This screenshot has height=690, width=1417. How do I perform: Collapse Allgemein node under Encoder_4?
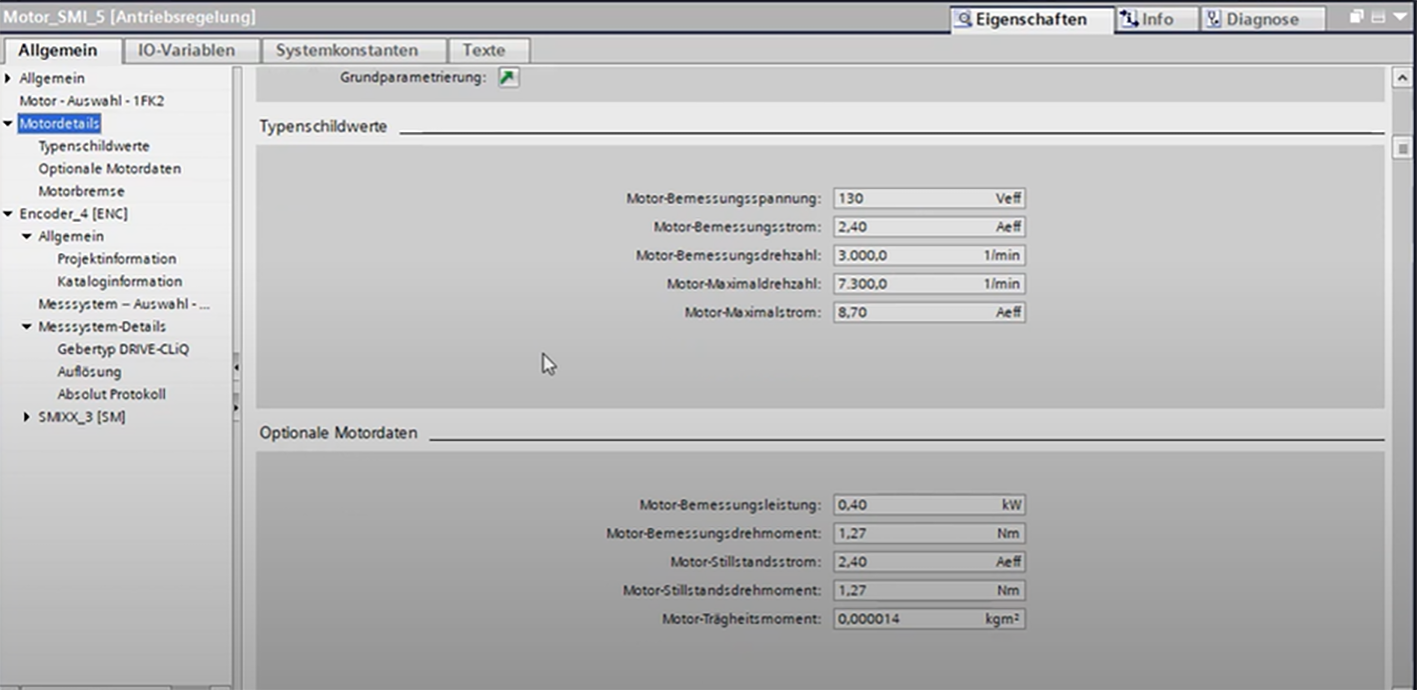(x=28, y=237)
